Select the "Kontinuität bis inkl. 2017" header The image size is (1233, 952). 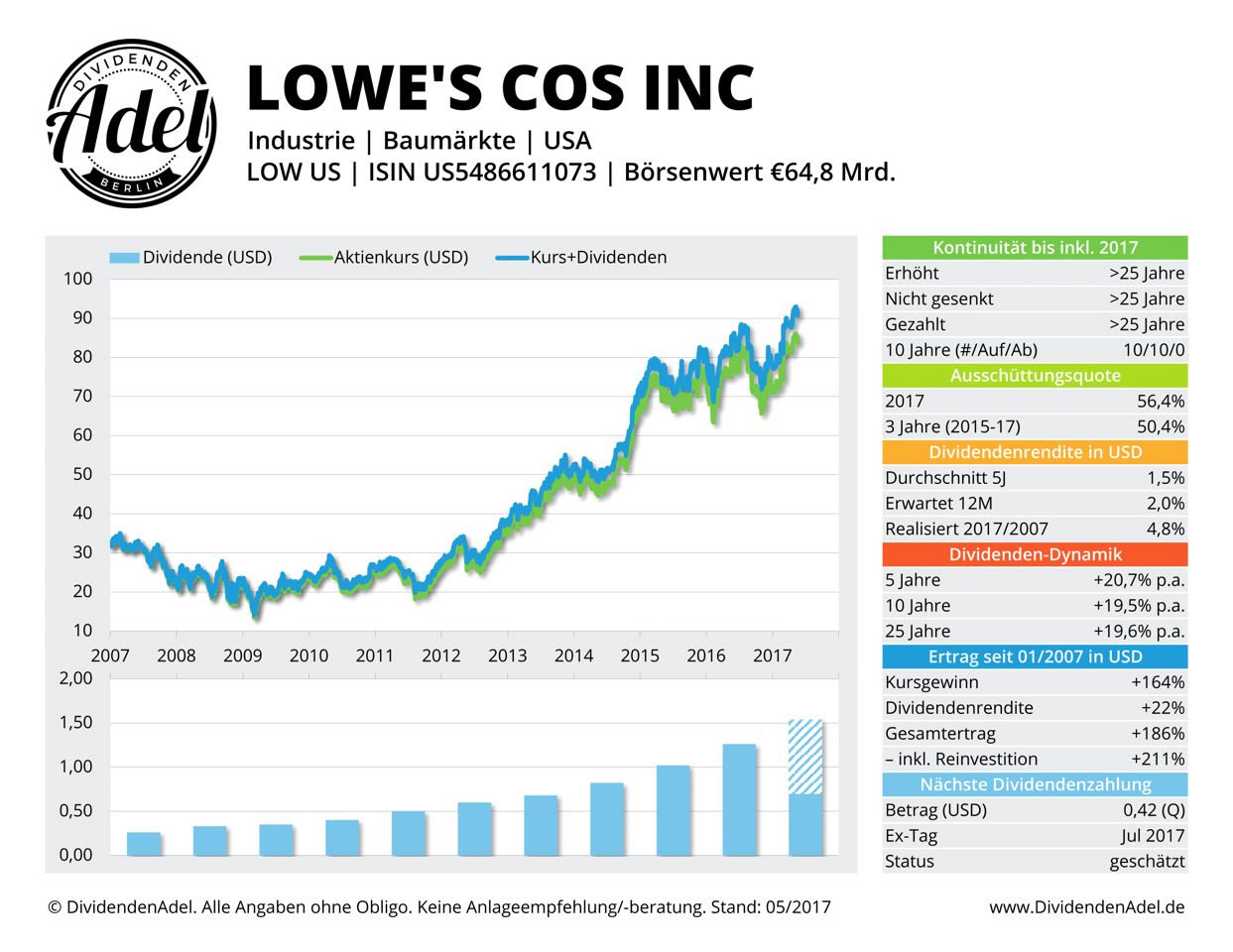point(1035,248)
